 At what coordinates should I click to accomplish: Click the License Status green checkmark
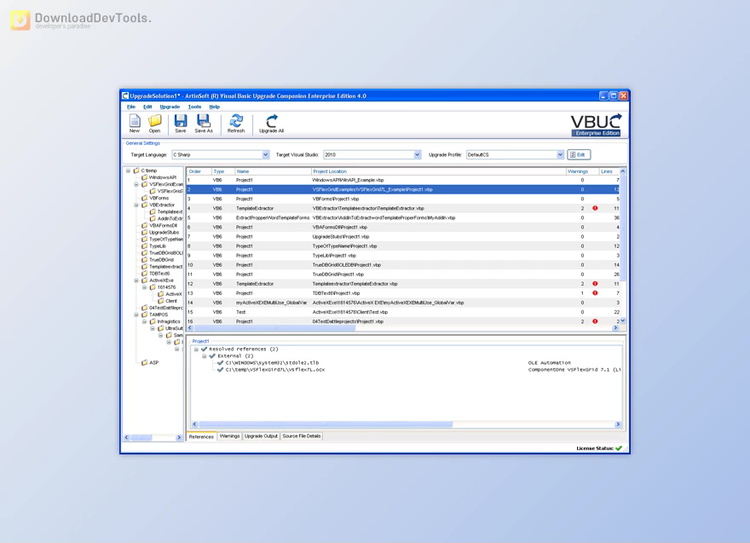[618, 448]
